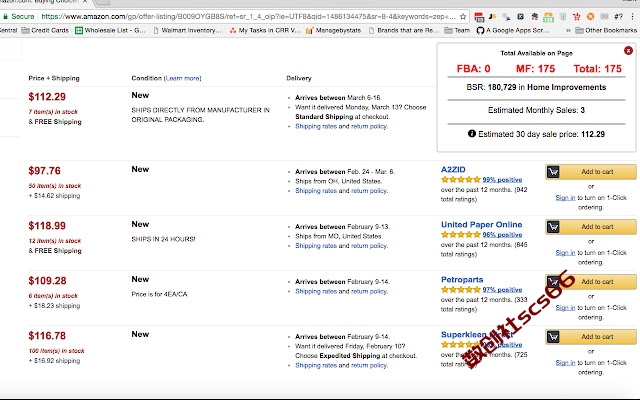Viewport: 640px width, 400px height.
Task: Add the United Paper Online offer to cart
Action: 591,227
